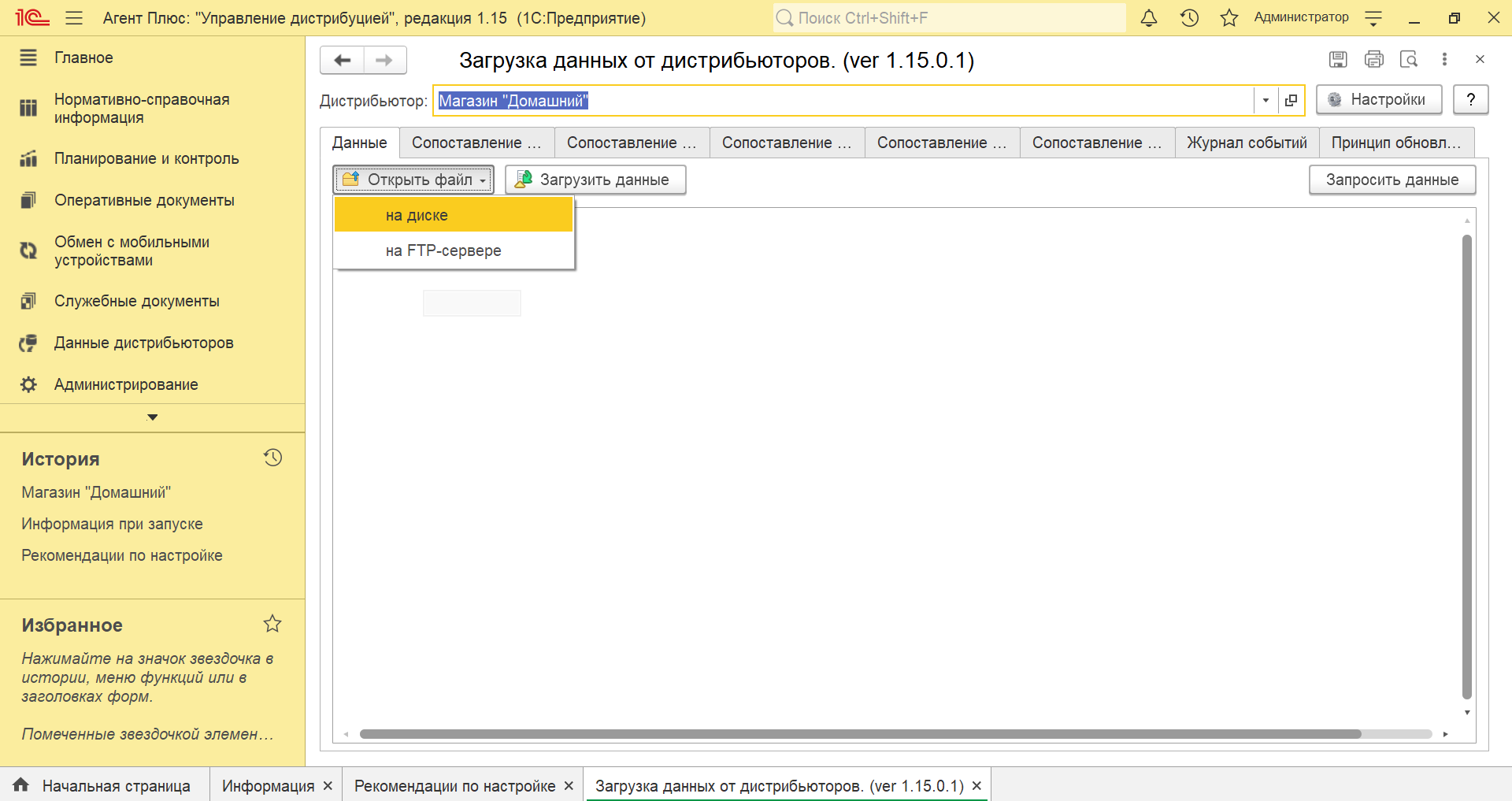Viewport: 1512px width, 801px height.
Task: Open history item Информация при запуске
Action: 112,524
